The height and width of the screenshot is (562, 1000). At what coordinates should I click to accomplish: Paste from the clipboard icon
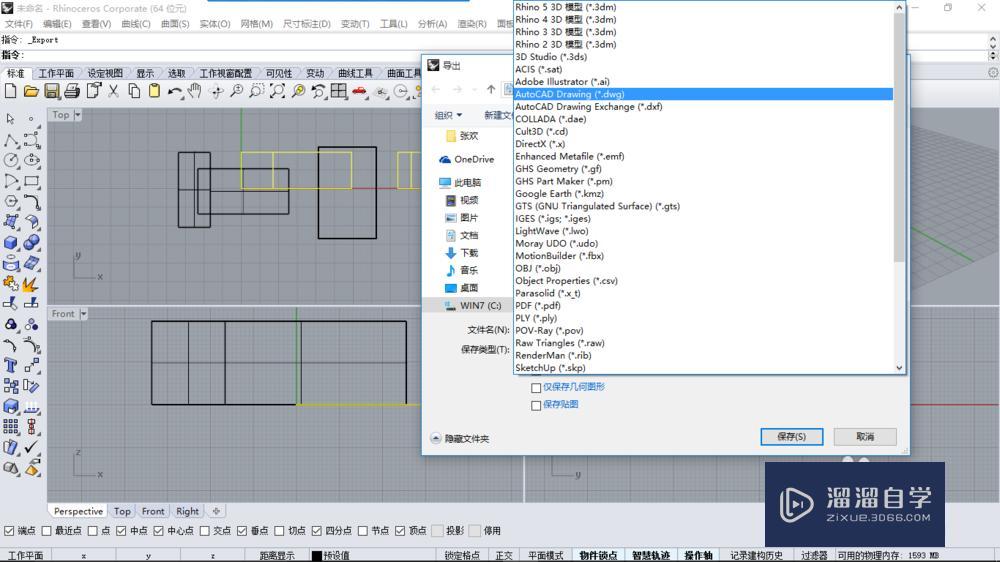(154, 91)
